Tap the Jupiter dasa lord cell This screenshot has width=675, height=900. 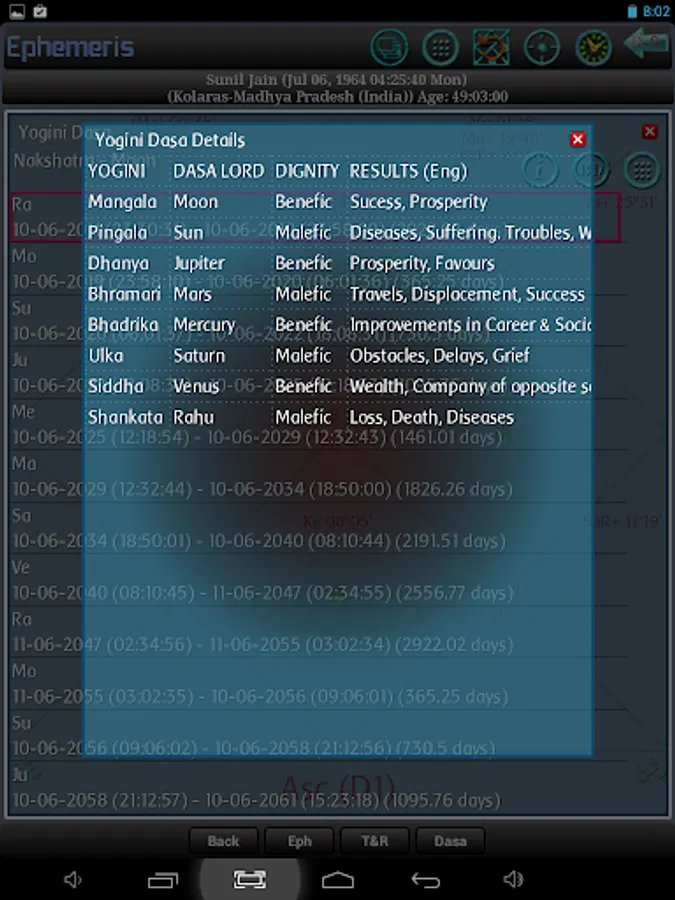[199, 263]
